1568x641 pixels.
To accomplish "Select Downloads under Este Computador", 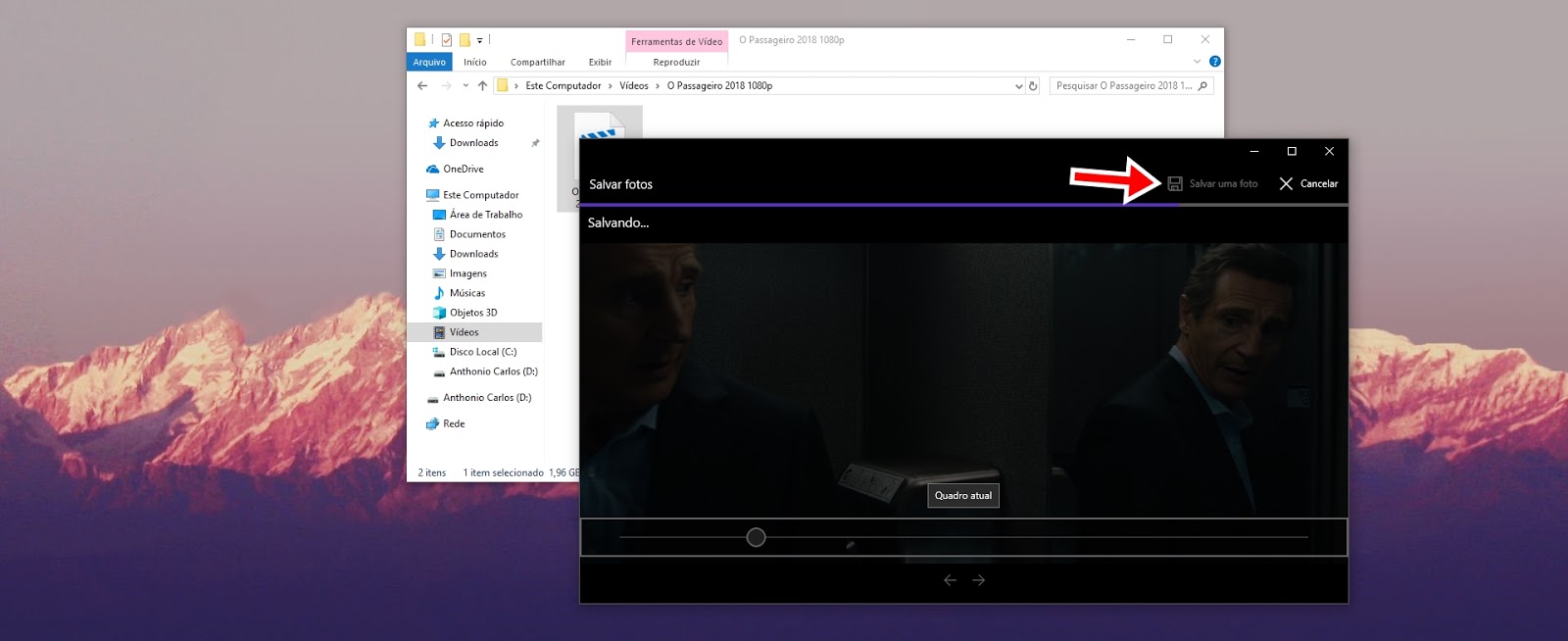I will (474, 254).
